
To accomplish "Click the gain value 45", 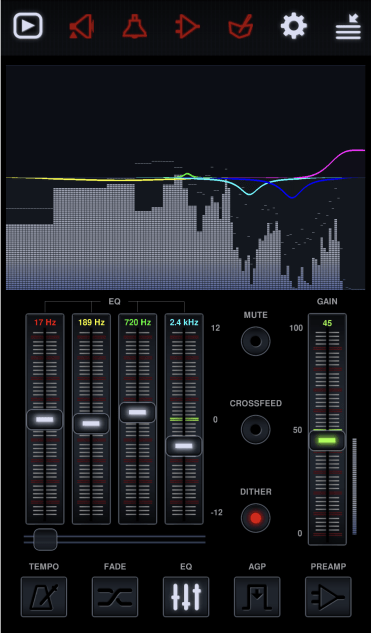I will [327, 323].
